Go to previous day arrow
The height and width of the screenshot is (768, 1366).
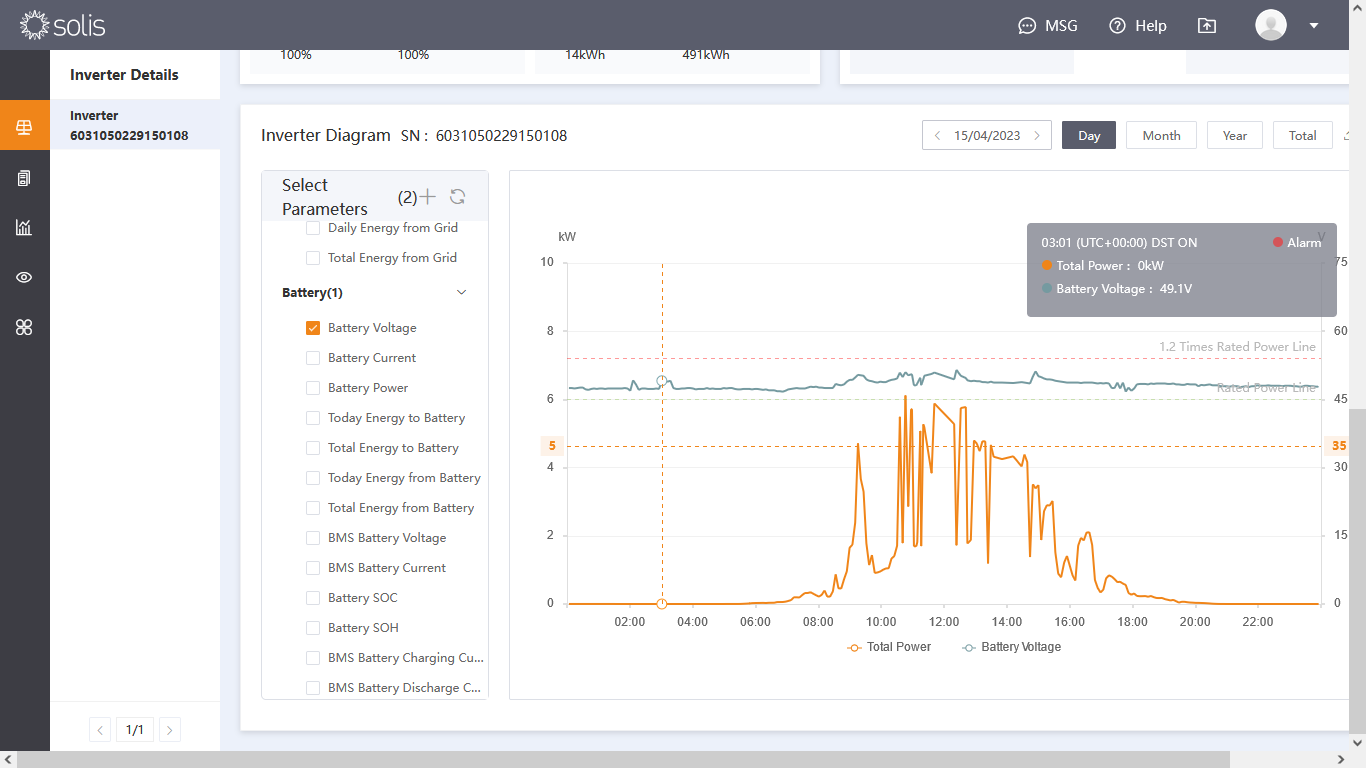click(x=937, y=136)
